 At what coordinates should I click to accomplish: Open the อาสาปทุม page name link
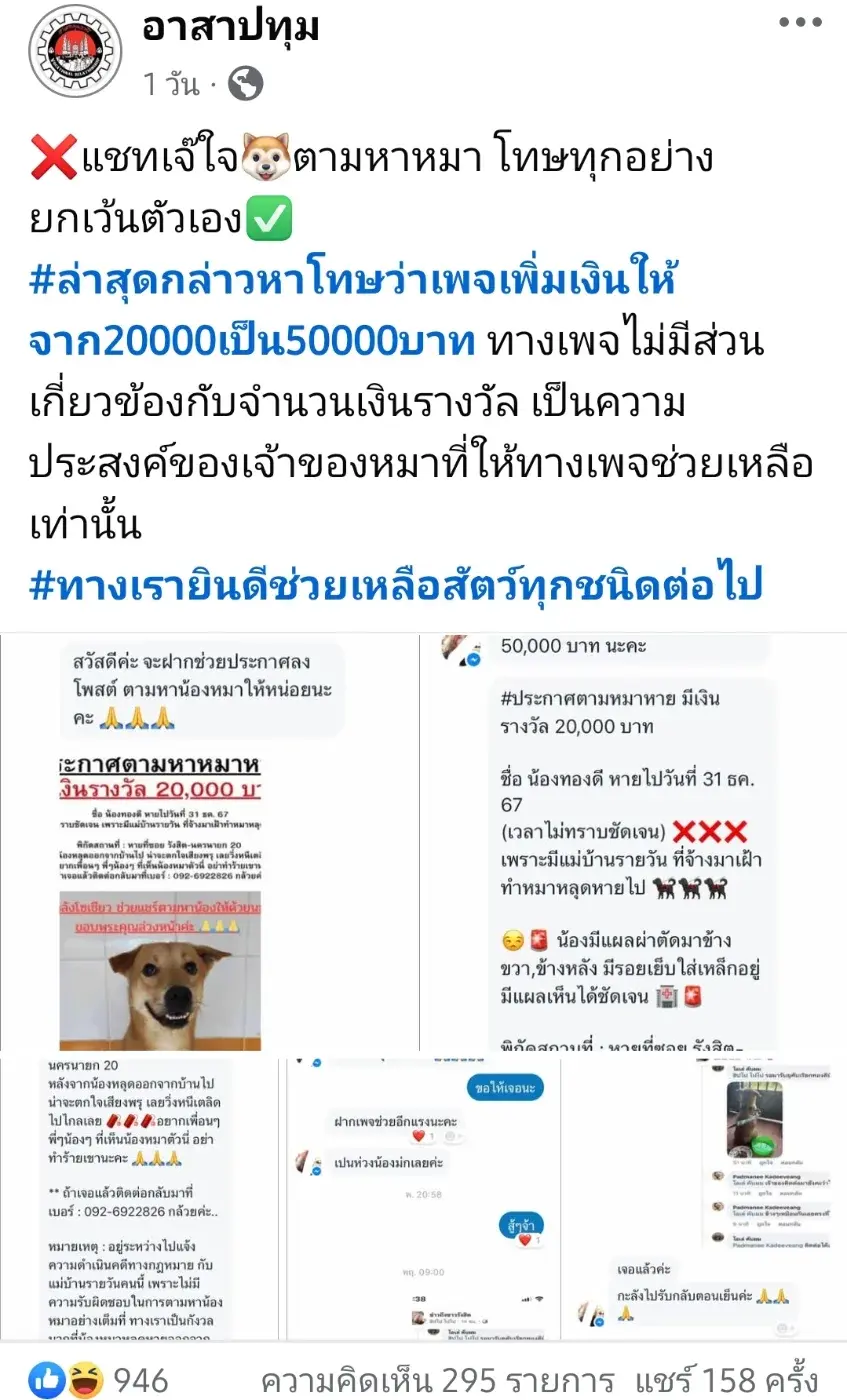231,27
